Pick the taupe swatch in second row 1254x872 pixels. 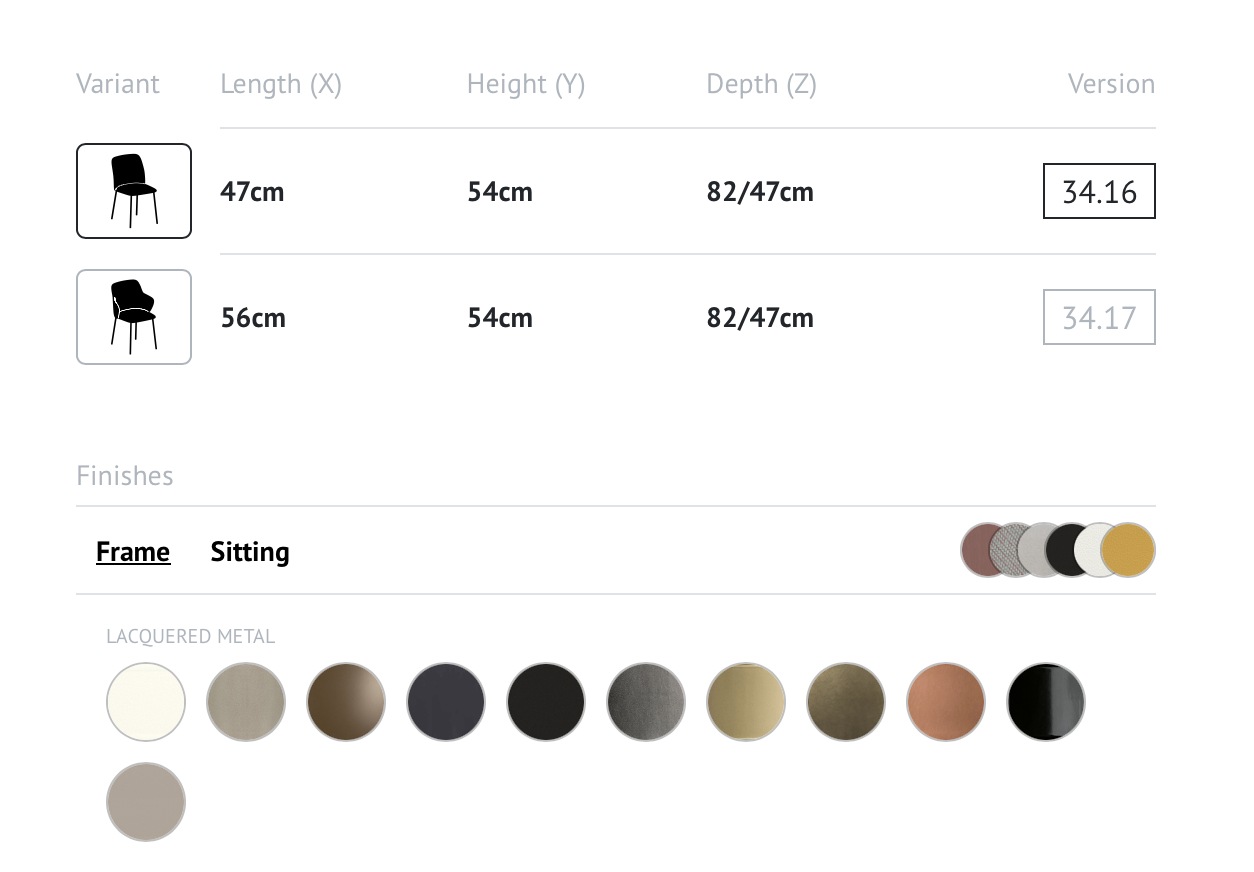click(146, 802)
